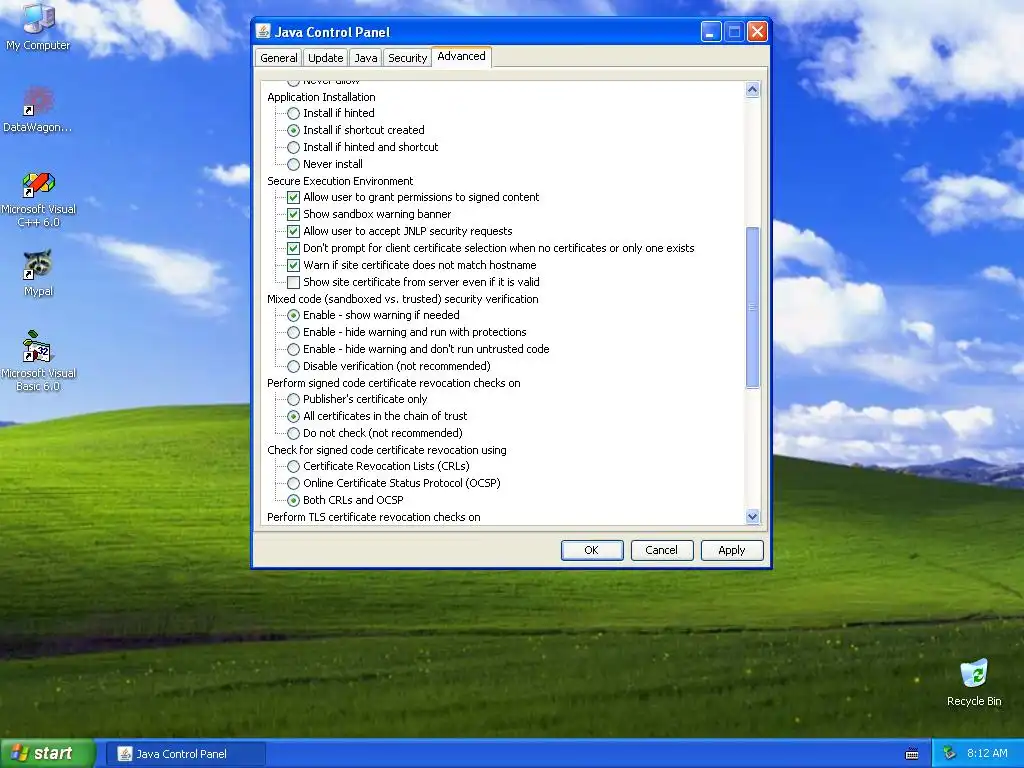Click the Apply button
Image resolution: width=1024 pixels, height=768 pixels.
click(x=732, y=550)
